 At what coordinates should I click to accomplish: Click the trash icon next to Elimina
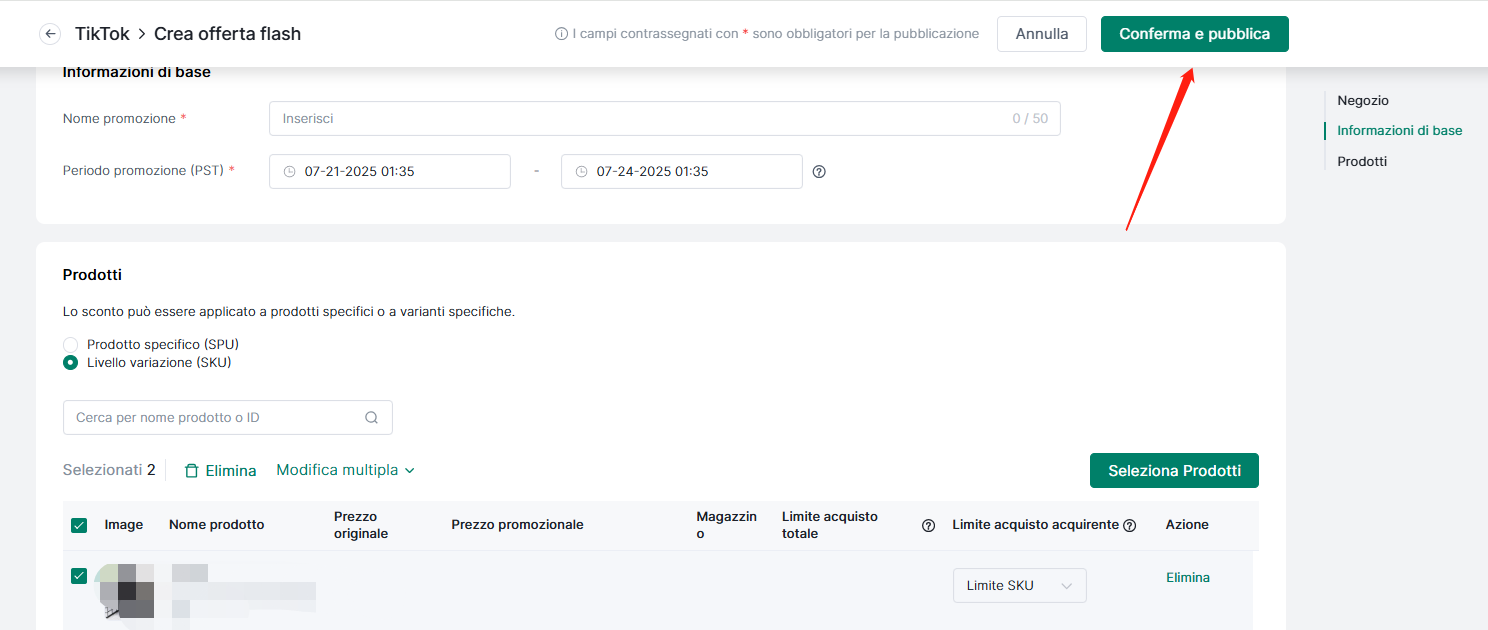pyautogui.click(x=192, y=470)
